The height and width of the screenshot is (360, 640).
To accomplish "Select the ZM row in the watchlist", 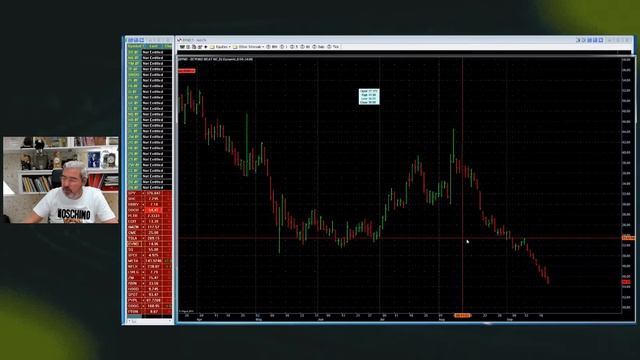I will tap(149, 278).
